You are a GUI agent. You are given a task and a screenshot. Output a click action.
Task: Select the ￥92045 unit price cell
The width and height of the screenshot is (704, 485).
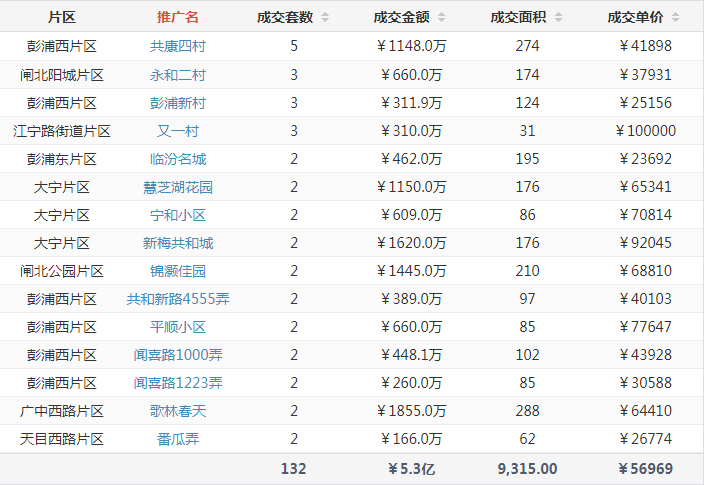coord(646,243)
